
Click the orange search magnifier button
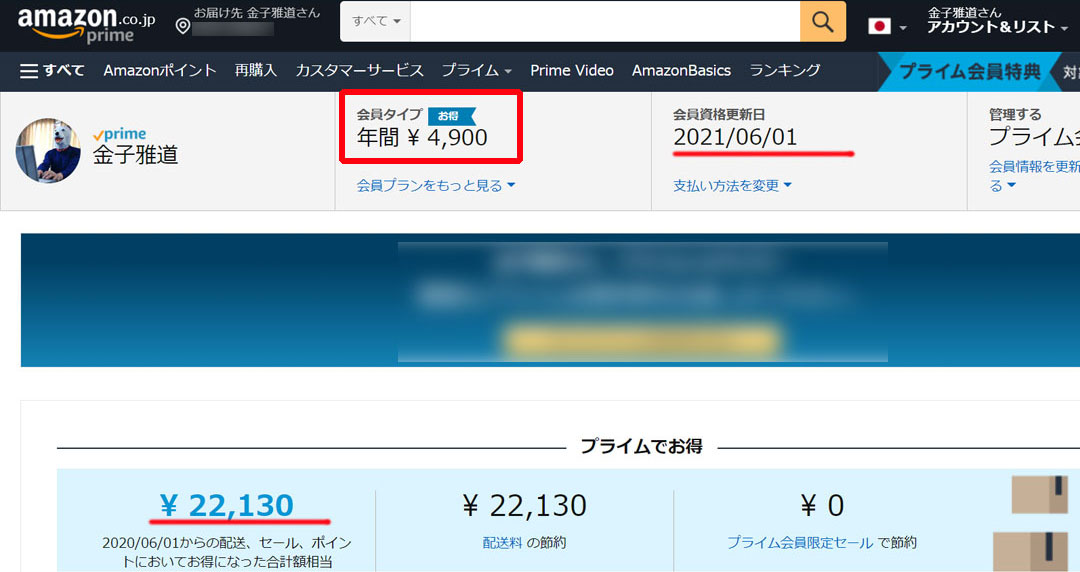[822, 21]
